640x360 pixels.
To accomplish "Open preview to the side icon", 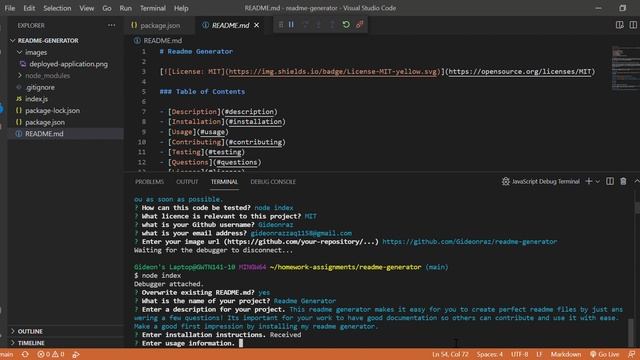I will pyautogui.click(x=620, y=25).
